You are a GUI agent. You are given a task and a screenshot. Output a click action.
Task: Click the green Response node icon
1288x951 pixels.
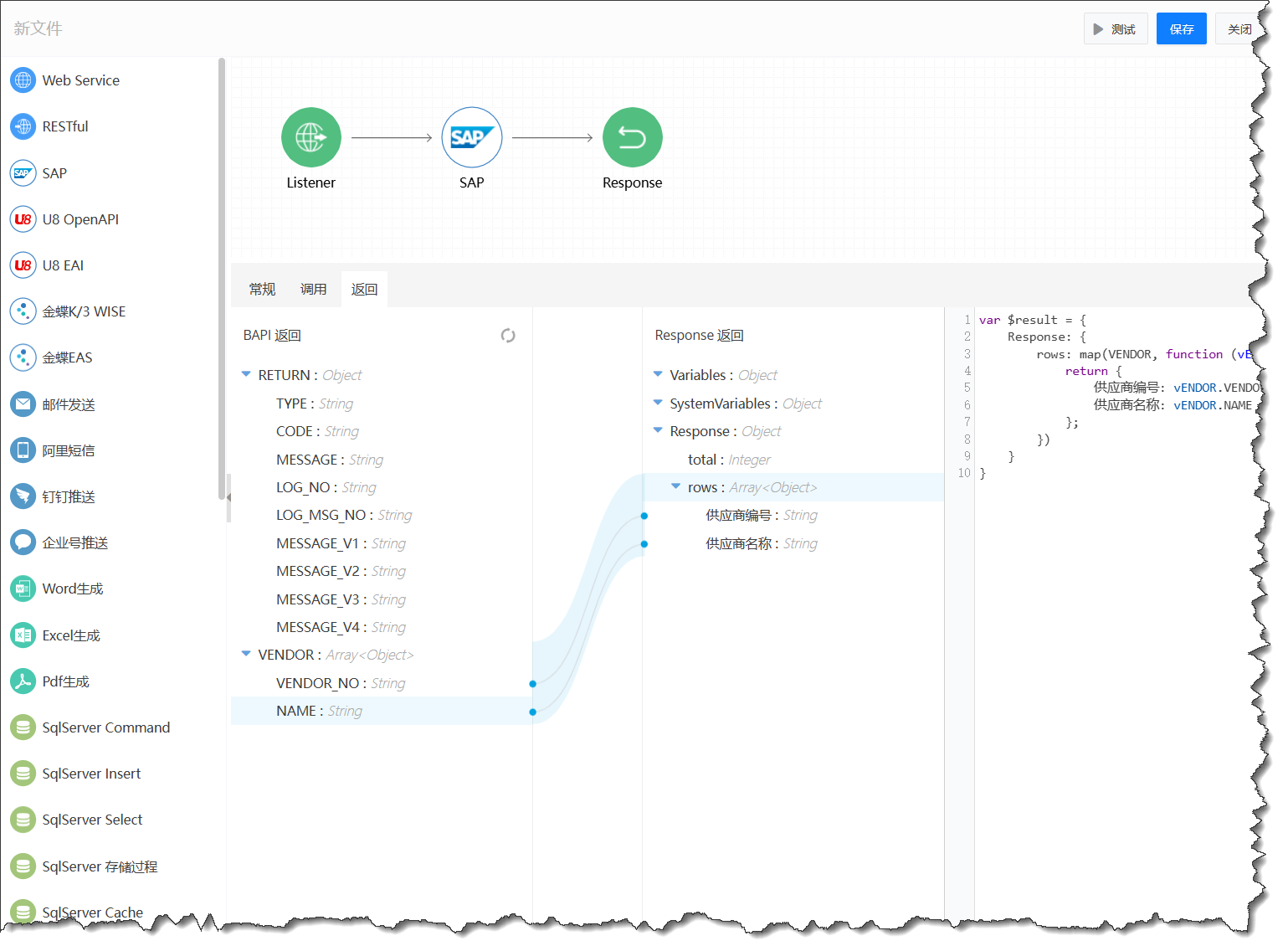click(632, 137)
